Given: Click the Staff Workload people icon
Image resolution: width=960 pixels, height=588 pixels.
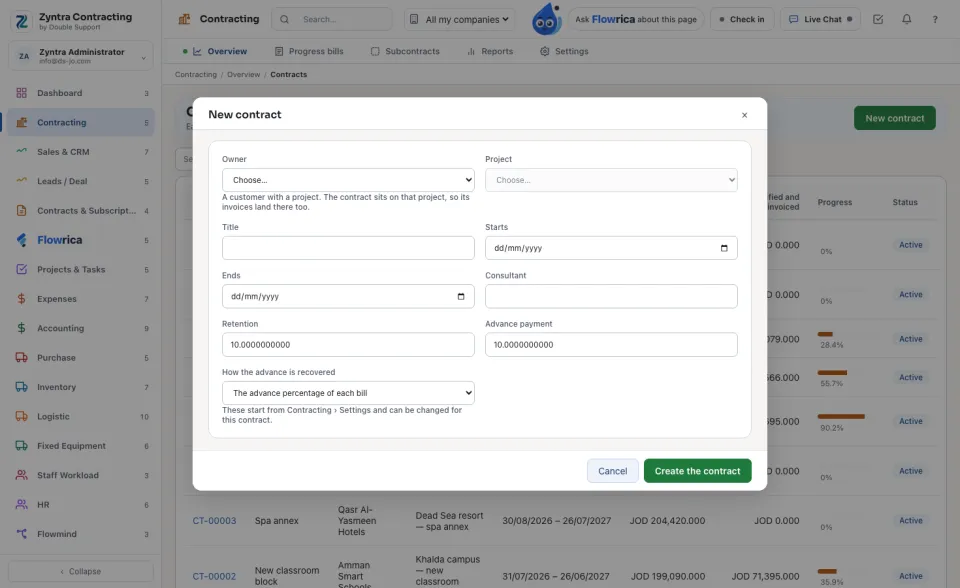Looking at the screenshot, I should 21,475.
